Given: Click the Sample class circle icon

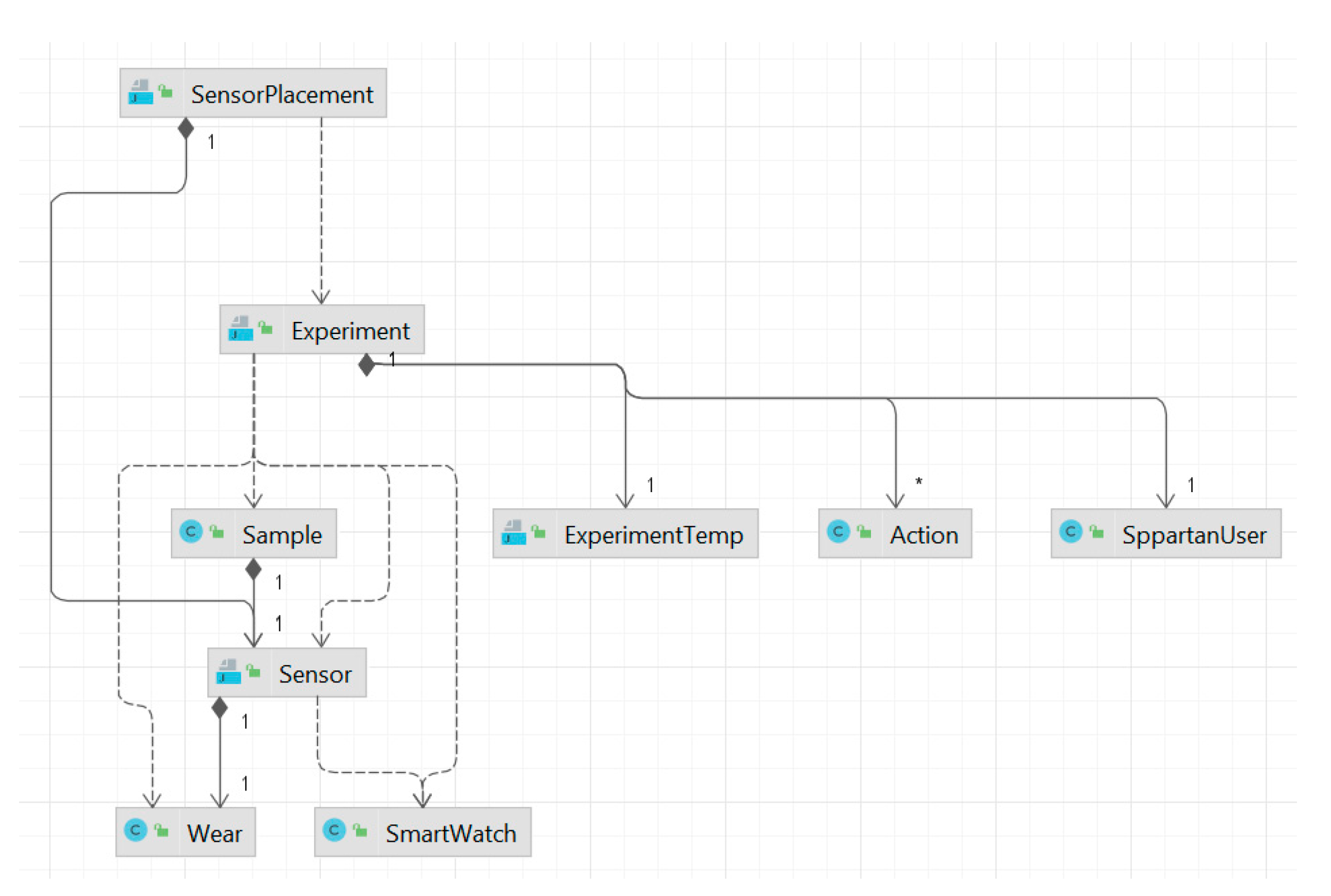Looking at the screenshot, I should point(191,531).
